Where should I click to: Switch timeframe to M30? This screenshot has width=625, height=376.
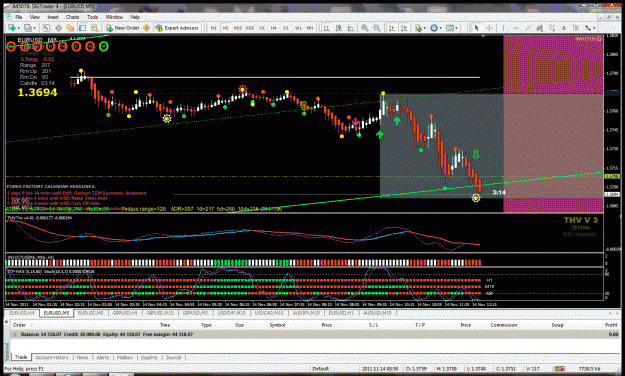(250, 28)
